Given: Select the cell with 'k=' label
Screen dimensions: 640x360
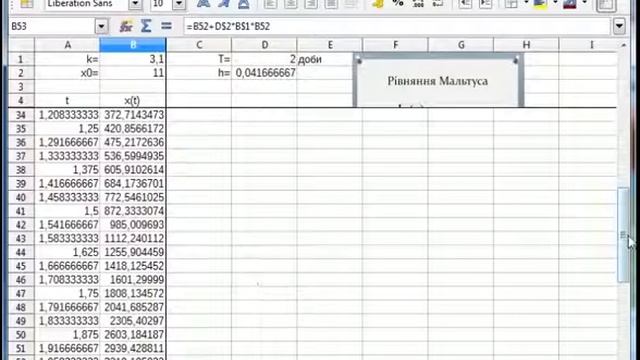Looking at the screenshot, I should 67,59.
